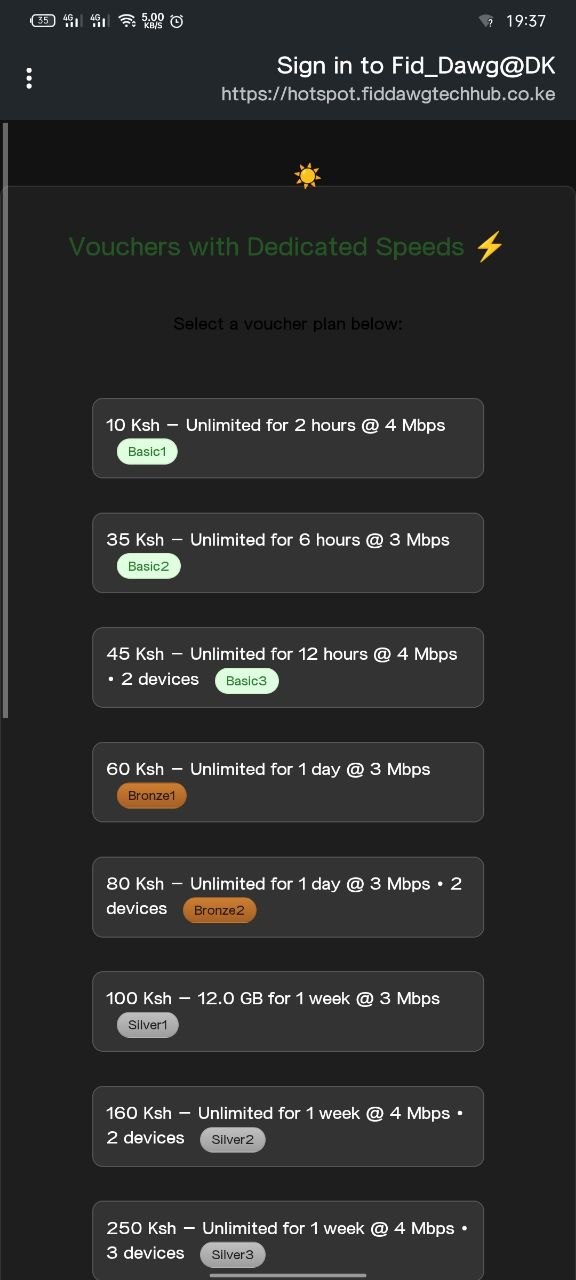Tap the Basic1 plan badge
The image size is (576, 1280).
(x=147, y=451)
